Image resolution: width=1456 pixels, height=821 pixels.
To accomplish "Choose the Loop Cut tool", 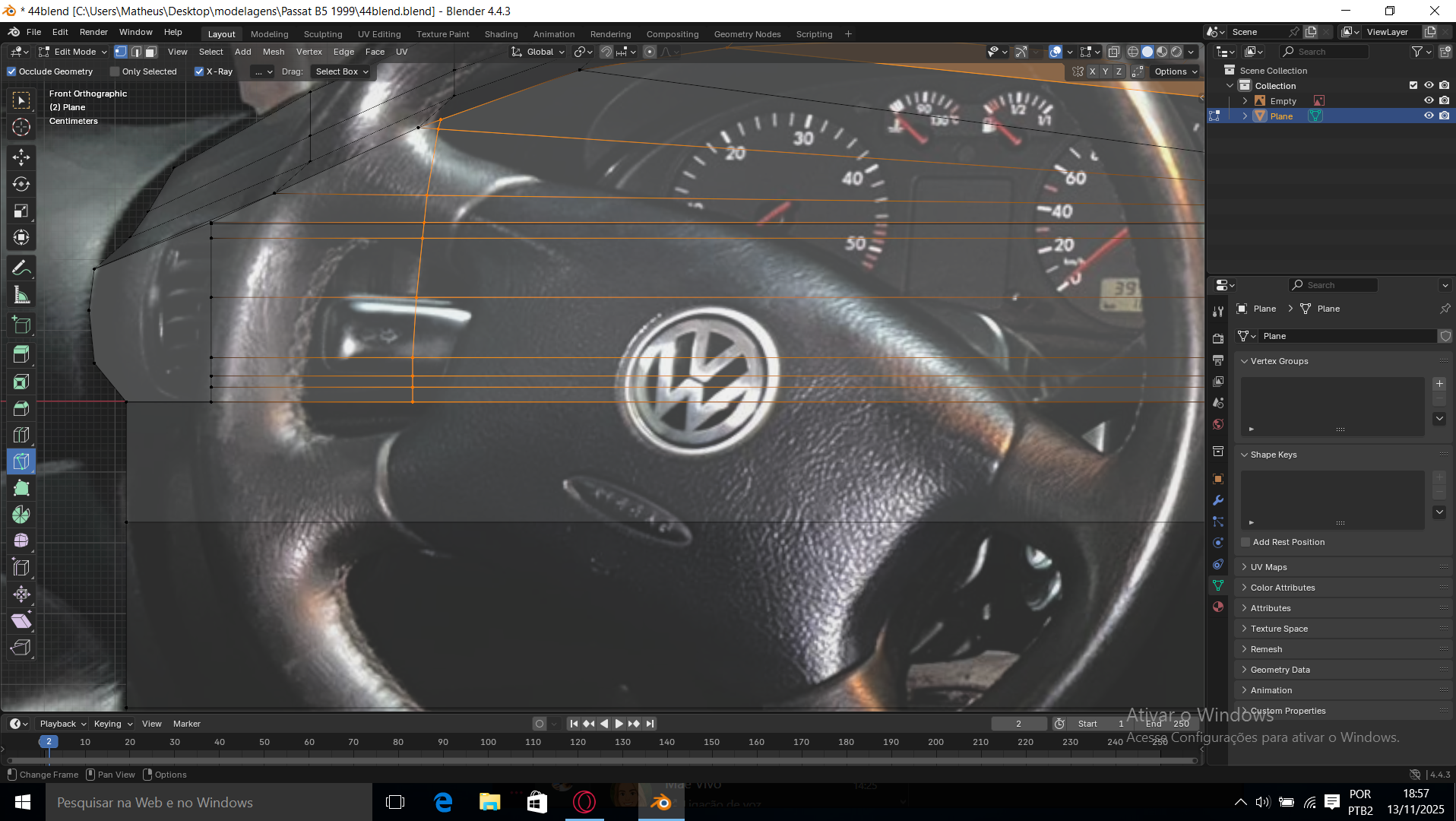I will click(x=21, y=435).
